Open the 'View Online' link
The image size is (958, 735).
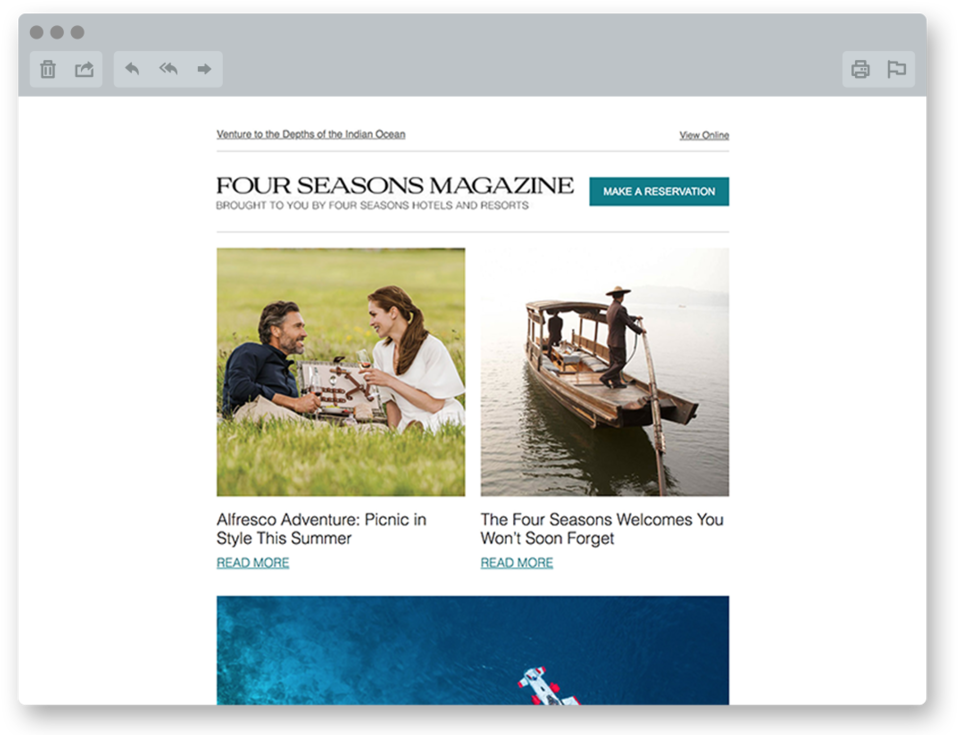704,135
